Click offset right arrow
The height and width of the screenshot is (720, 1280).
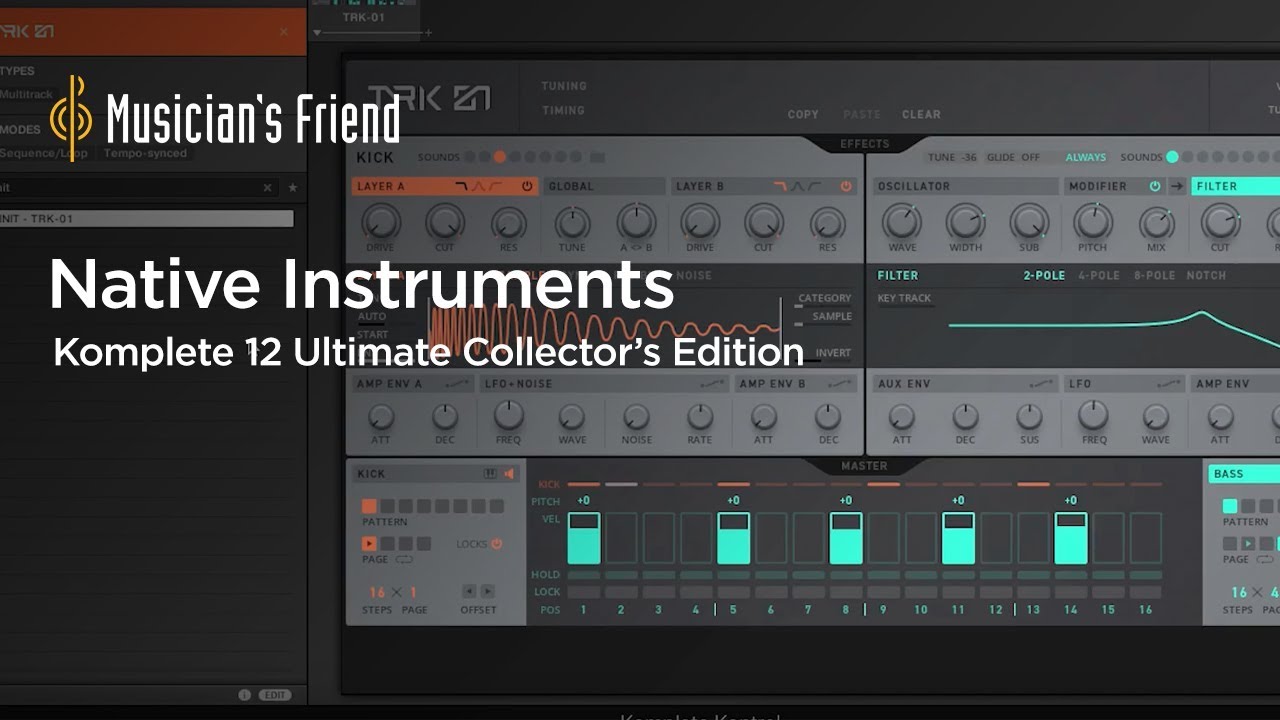487,591
